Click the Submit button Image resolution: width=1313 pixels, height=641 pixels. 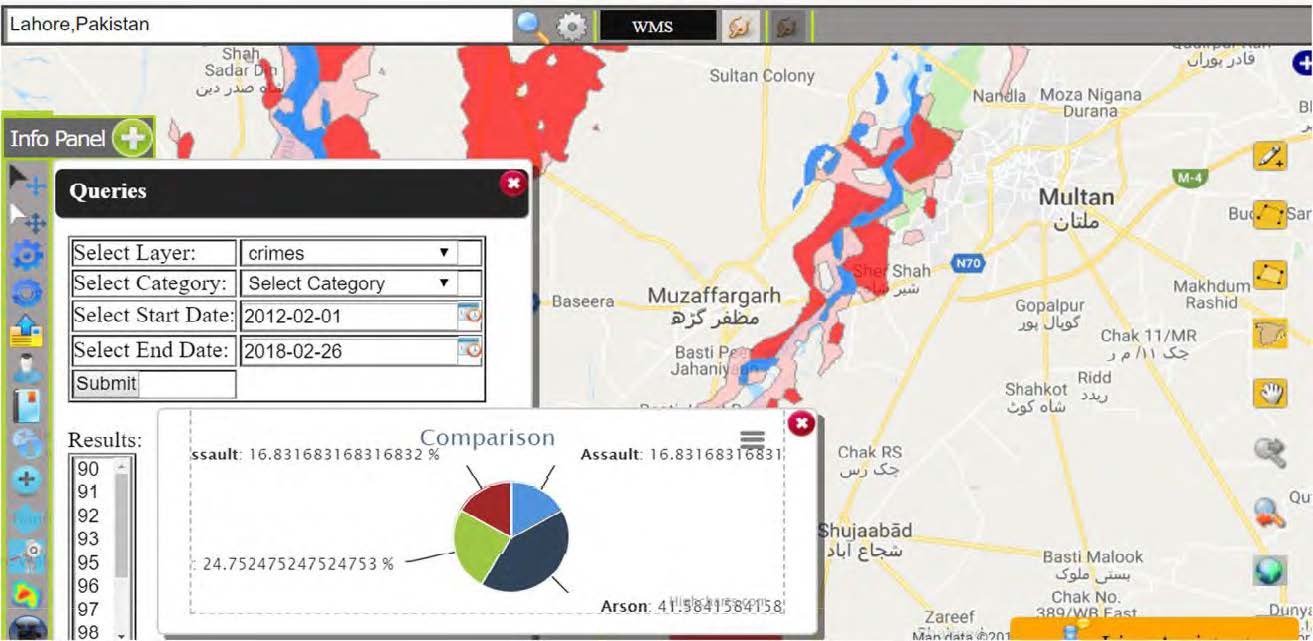point(106,383)
